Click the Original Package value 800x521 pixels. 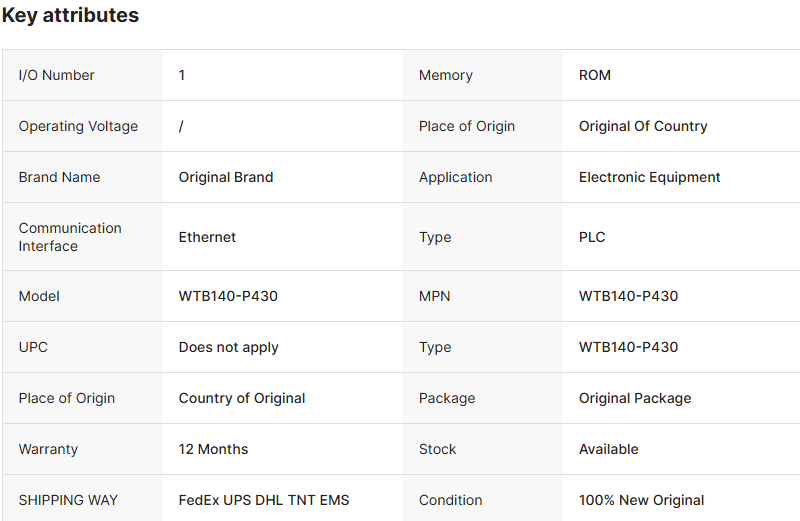635,398
